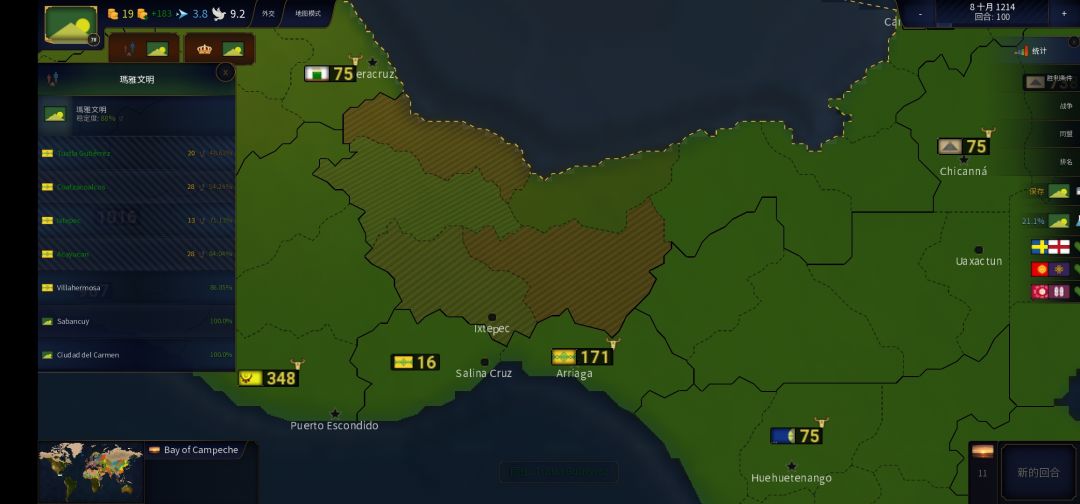Open the 外交 diplomacy tab
This screenshot has height=504, width=1080.
[x=268, y=14]
